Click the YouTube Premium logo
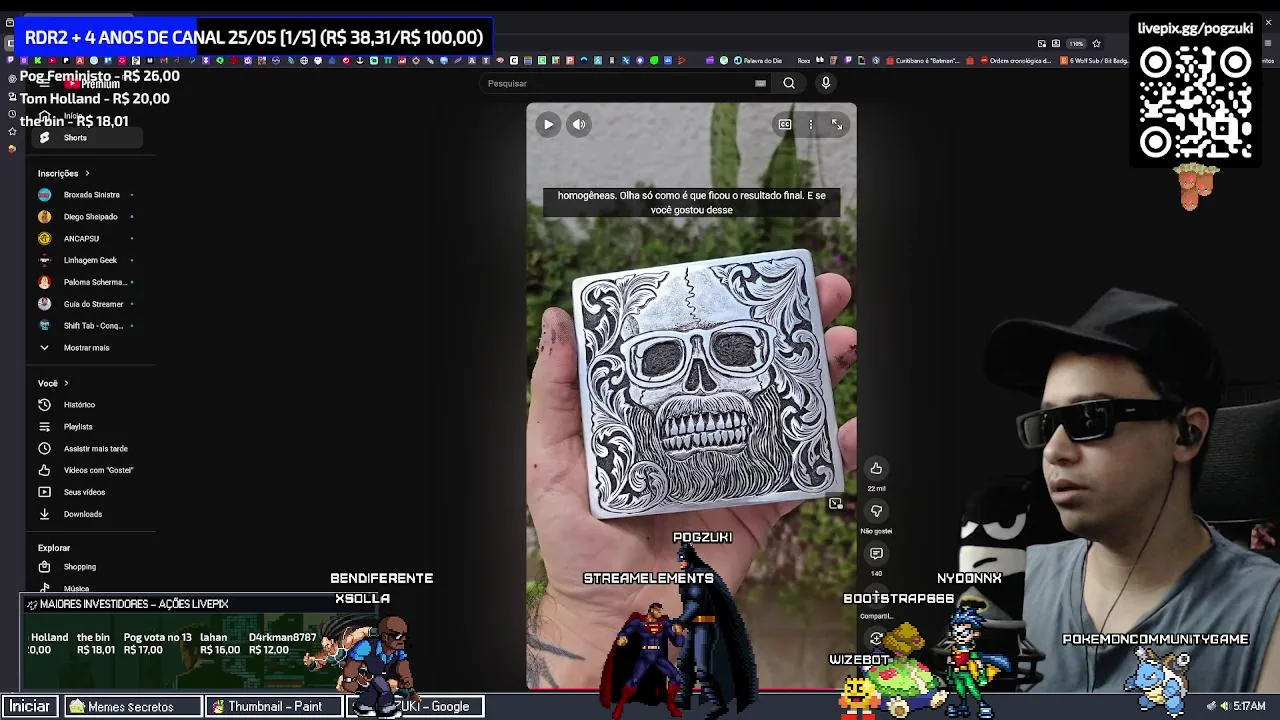 (x=92, y=84)
